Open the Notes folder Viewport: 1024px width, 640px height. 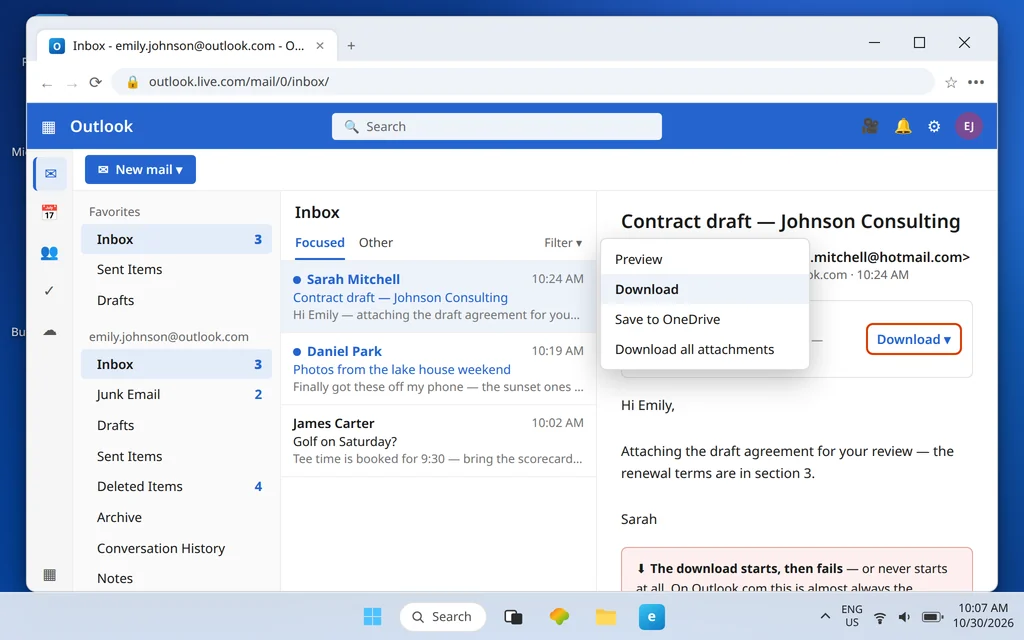(x=176, y=579)
